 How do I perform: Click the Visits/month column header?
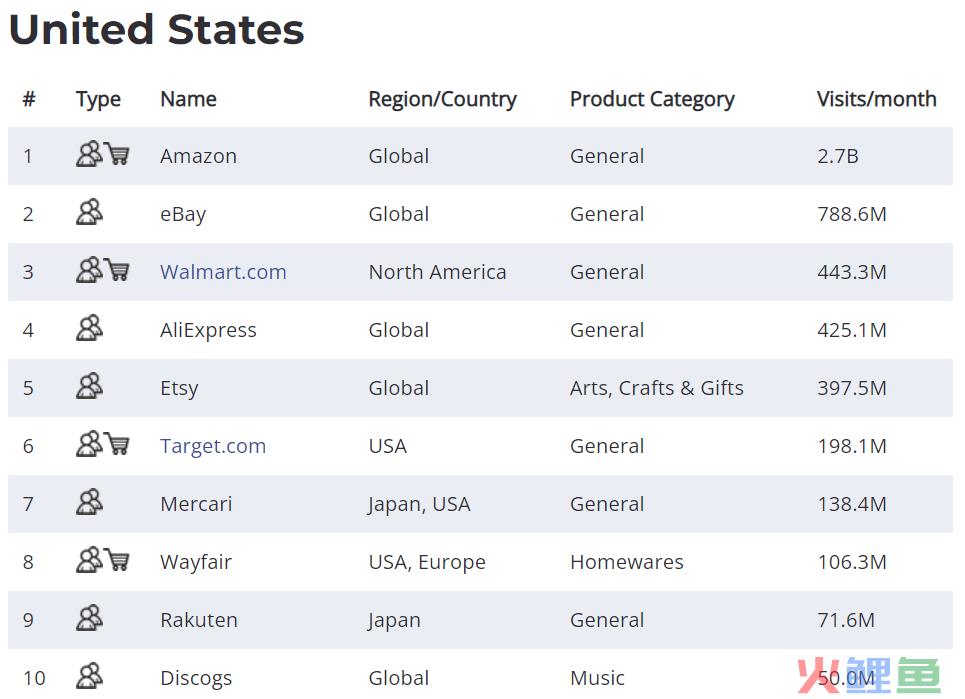click(x=876, y=99)
